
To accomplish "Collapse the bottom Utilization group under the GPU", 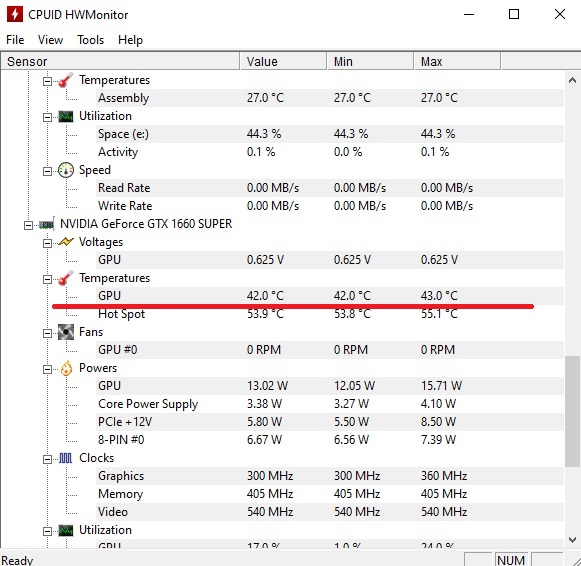I will coord(47,532).
